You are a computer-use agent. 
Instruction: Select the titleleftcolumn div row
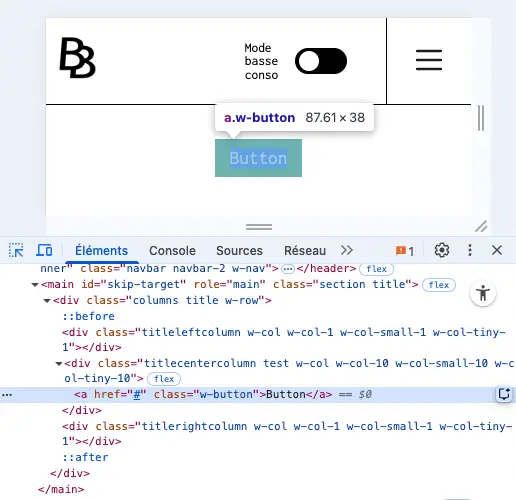[x=284, y=340]
